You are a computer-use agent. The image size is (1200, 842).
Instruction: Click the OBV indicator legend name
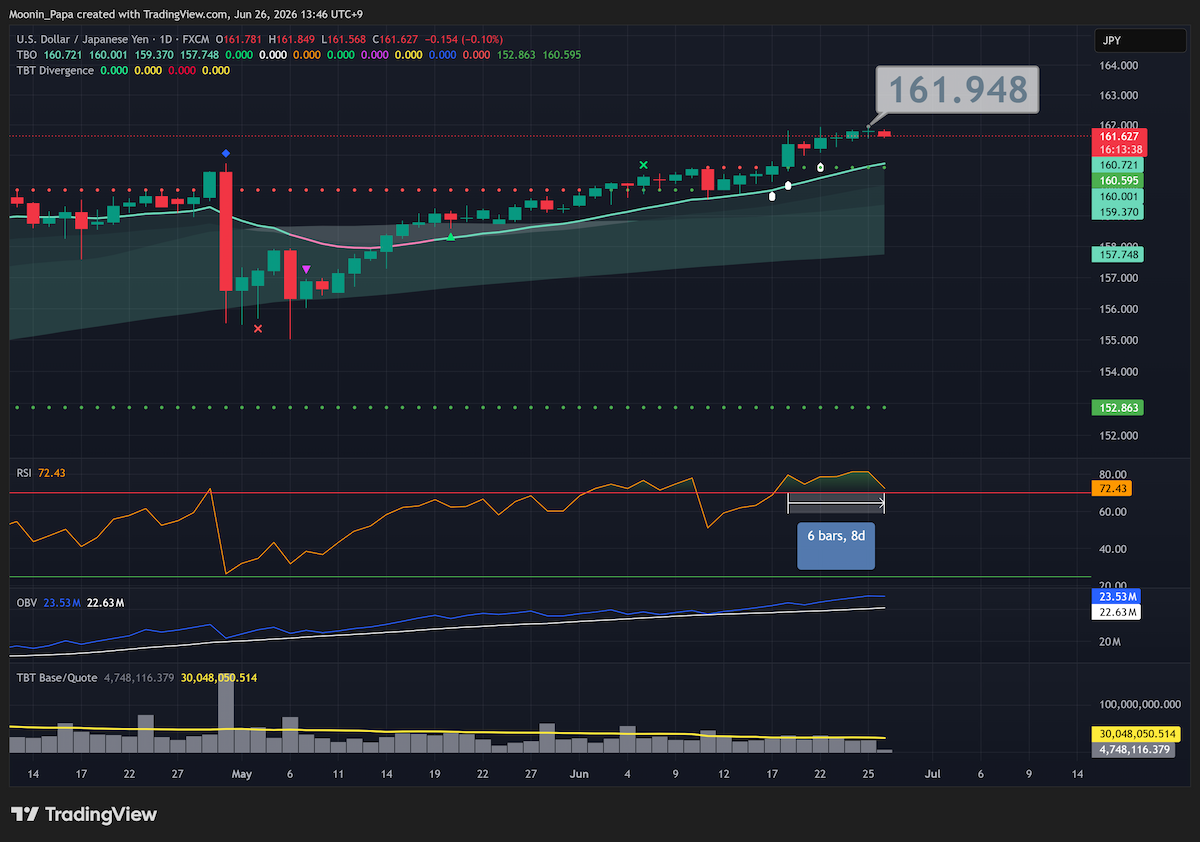[x=27, y=602]
